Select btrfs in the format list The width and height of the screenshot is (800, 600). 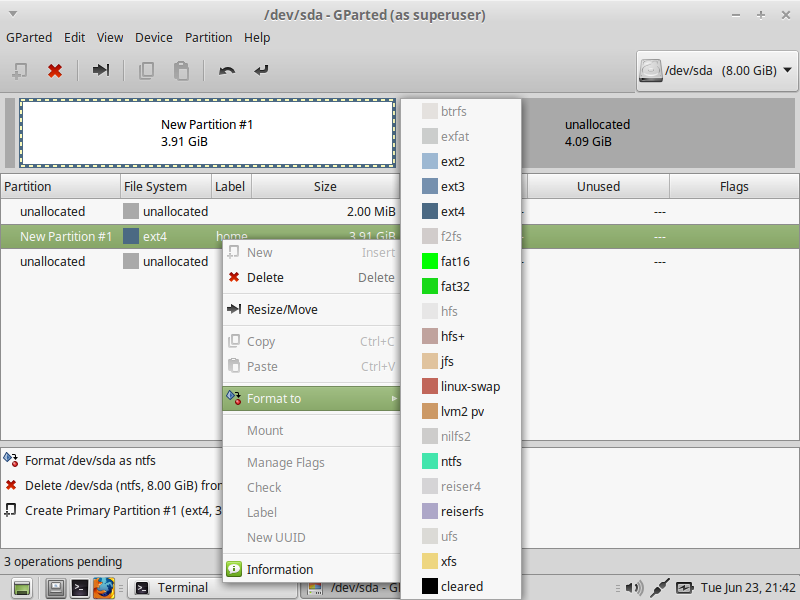[x=461, y=111]
